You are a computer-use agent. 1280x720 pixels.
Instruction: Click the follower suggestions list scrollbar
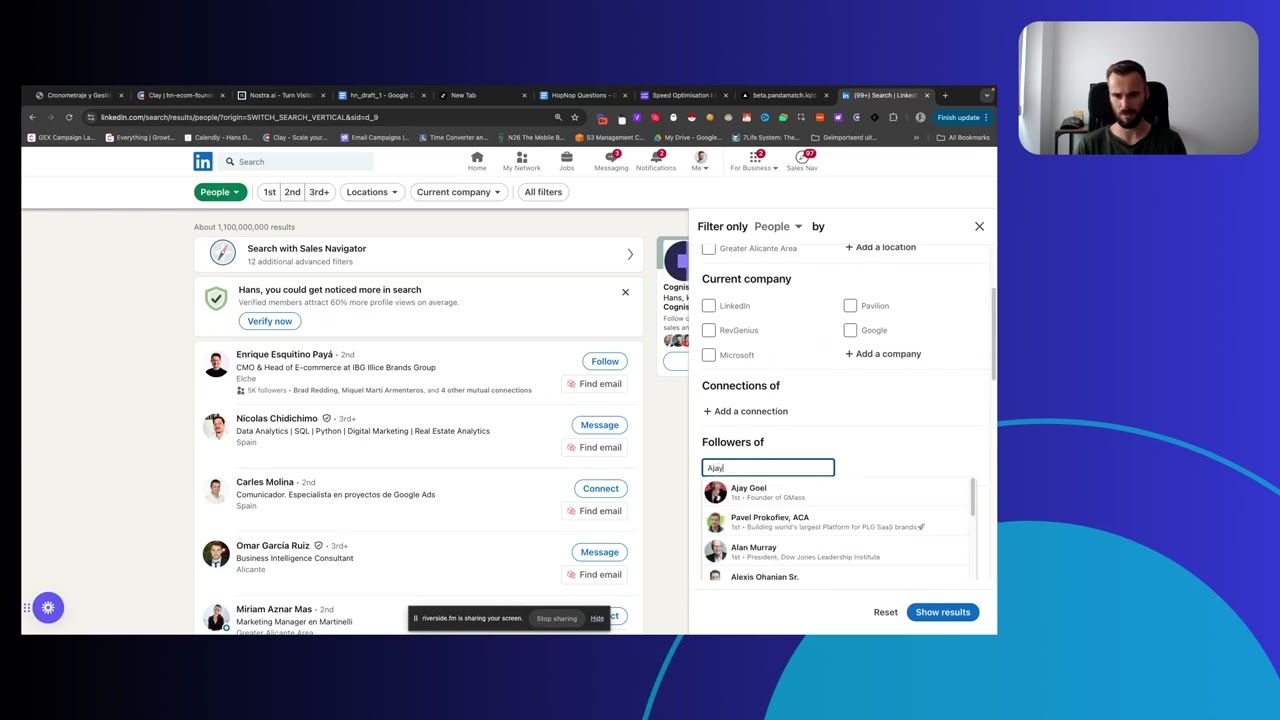pos(972,498)
